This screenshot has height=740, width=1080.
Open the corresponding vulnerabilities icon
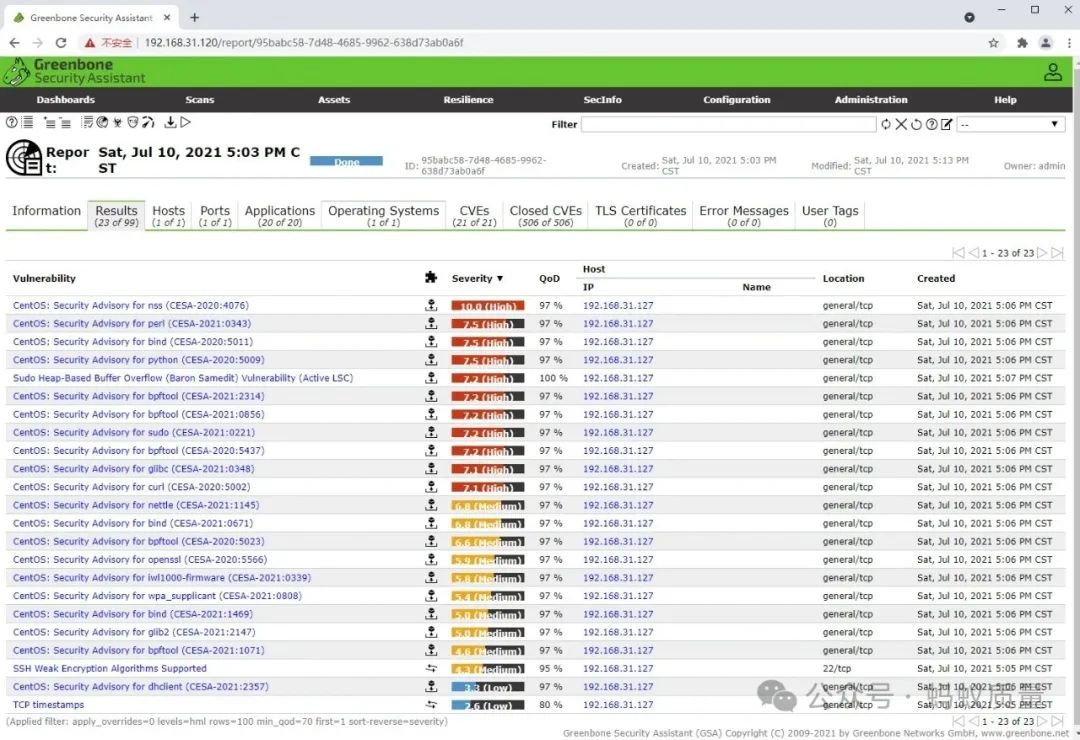[118, 122]
